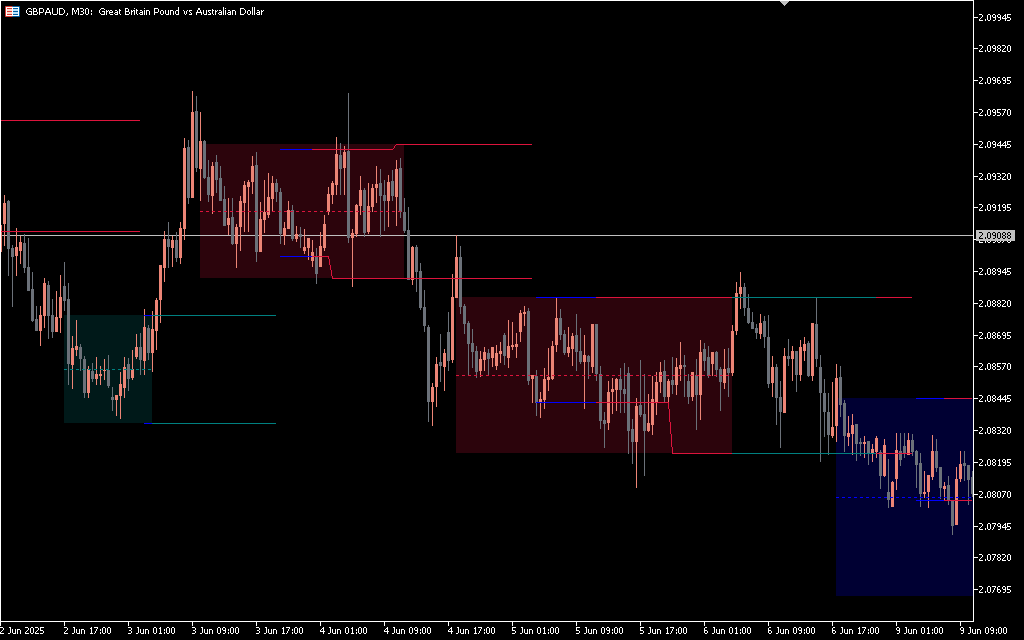Click the 2.09570 price scale label
The image size is (1024, 640).
(x=996, y=113)
